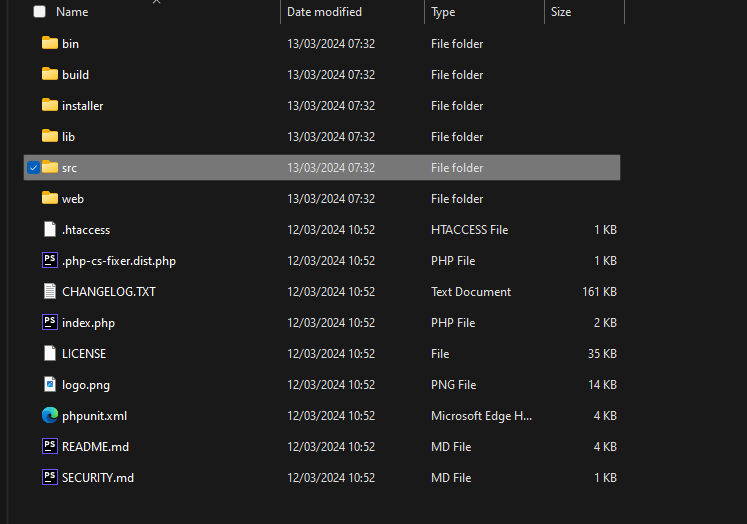Uncheck the src folder checkbox
This screenshot has width=747, height=524.
33,168
